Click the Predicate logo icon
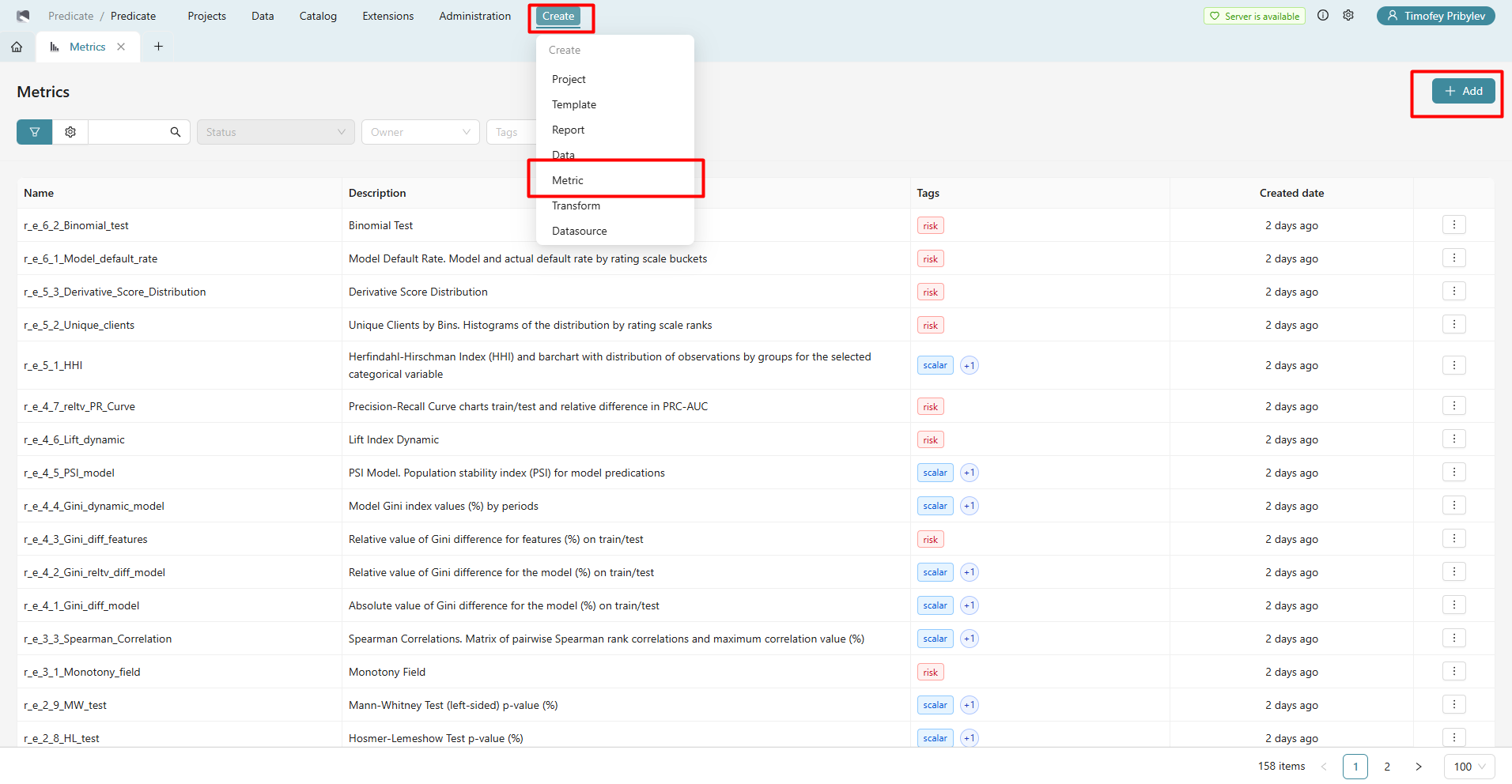The image size is (1512, 784). point(23,16)
